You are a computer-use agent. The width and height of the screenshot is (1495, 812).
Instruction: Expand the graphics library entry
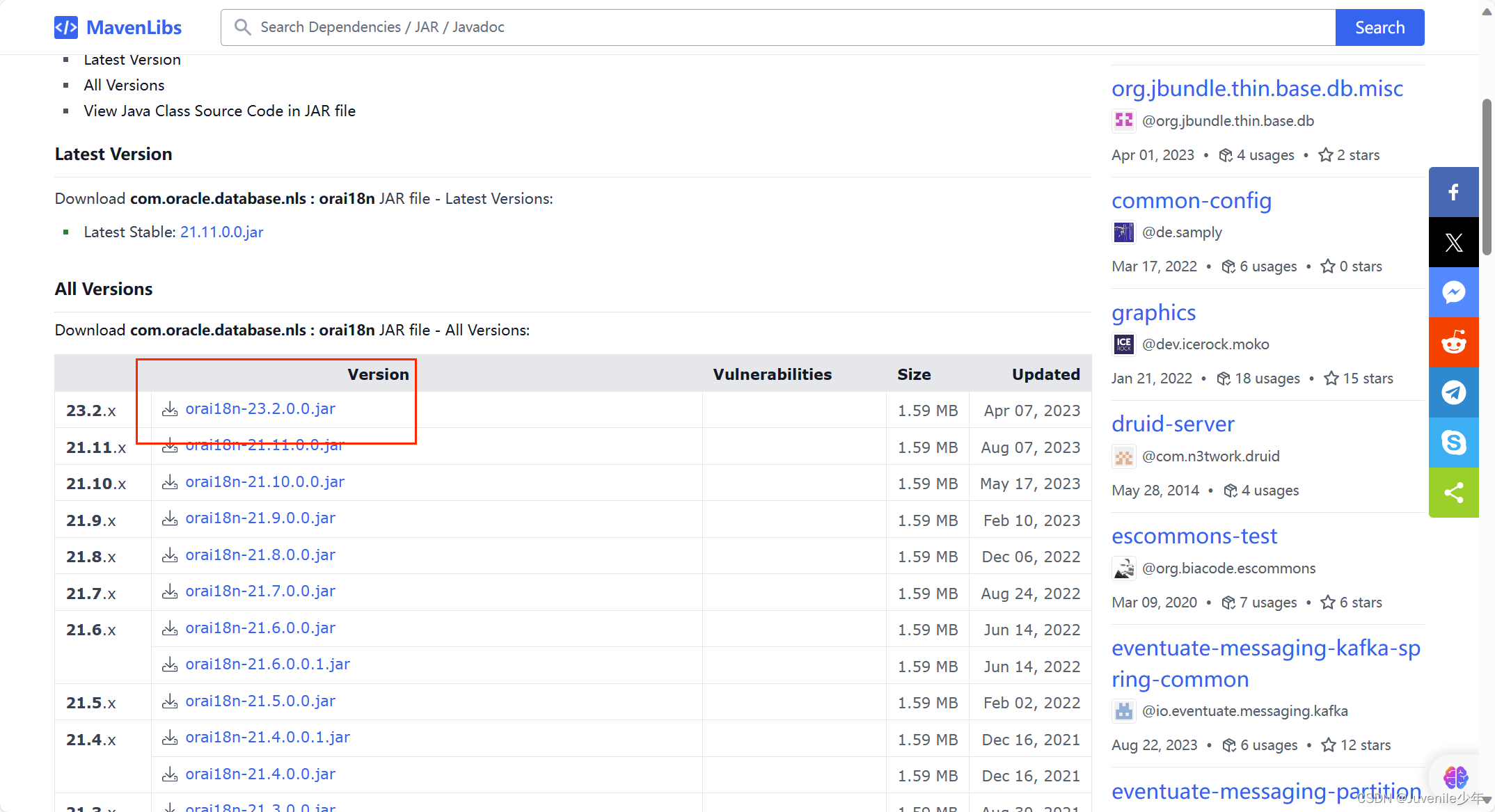[x=1155, y=312]
